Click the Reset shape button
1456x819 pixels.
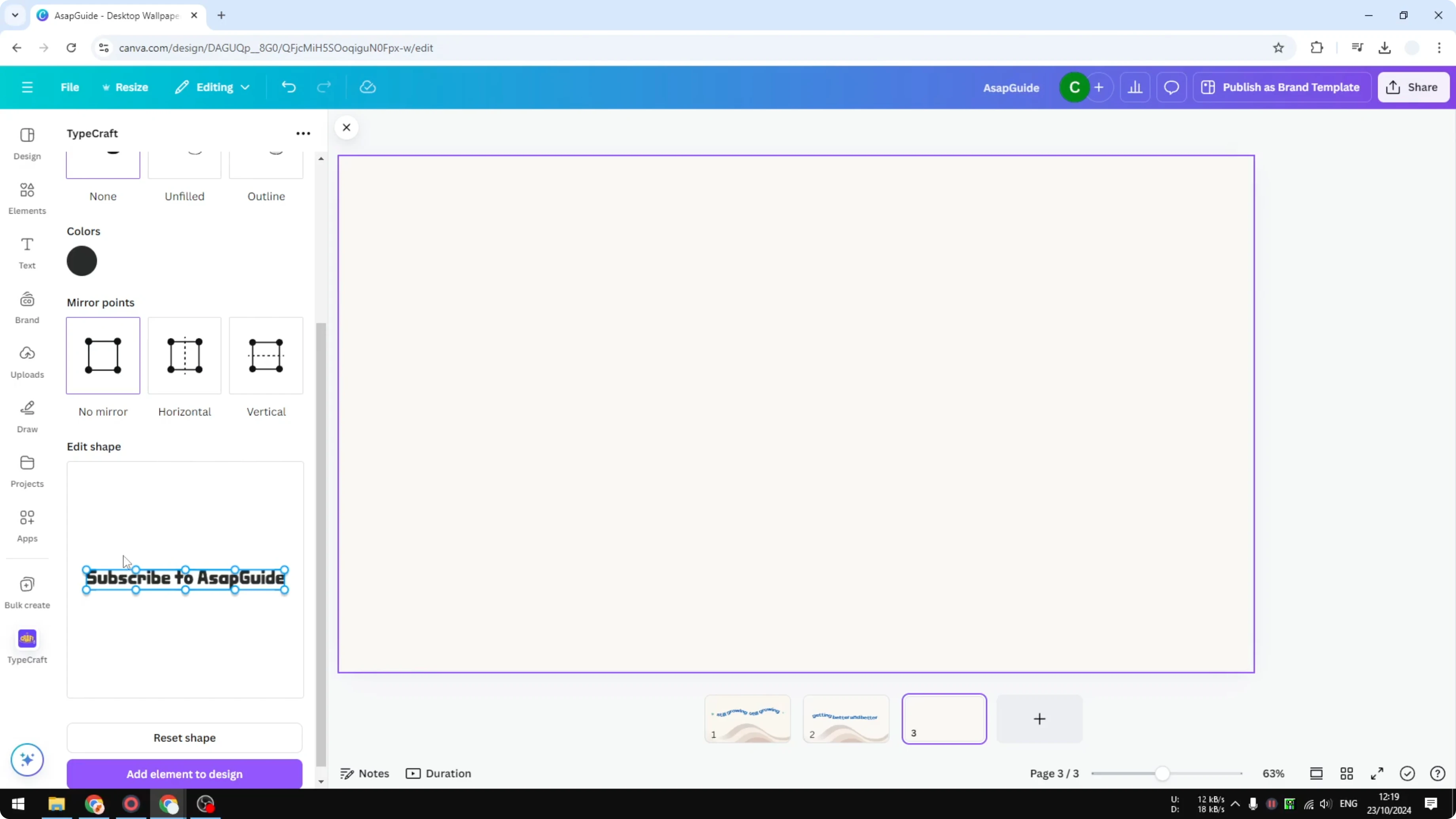184,737
